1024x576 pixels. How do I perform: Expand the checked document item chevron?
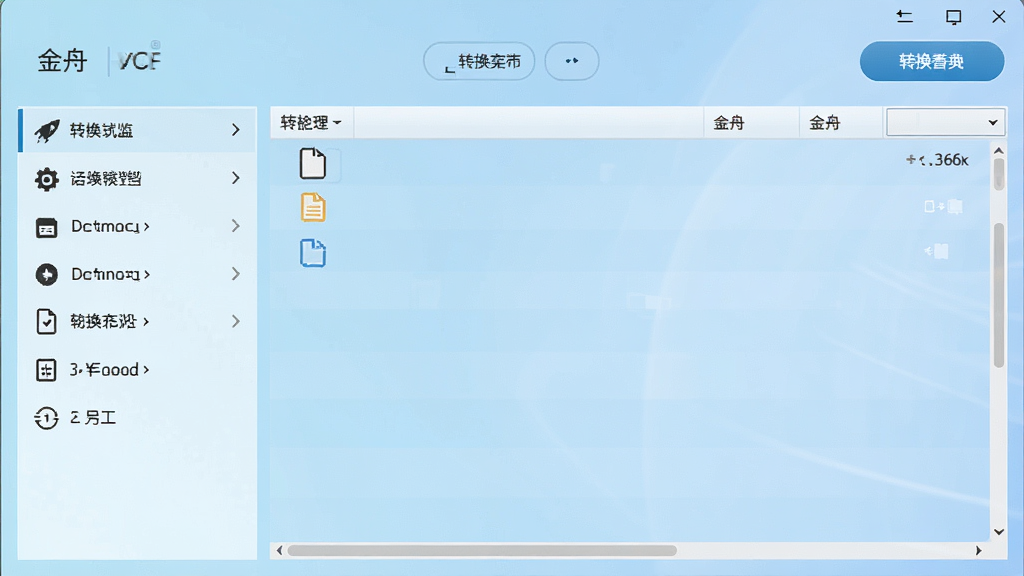point(236,321)
